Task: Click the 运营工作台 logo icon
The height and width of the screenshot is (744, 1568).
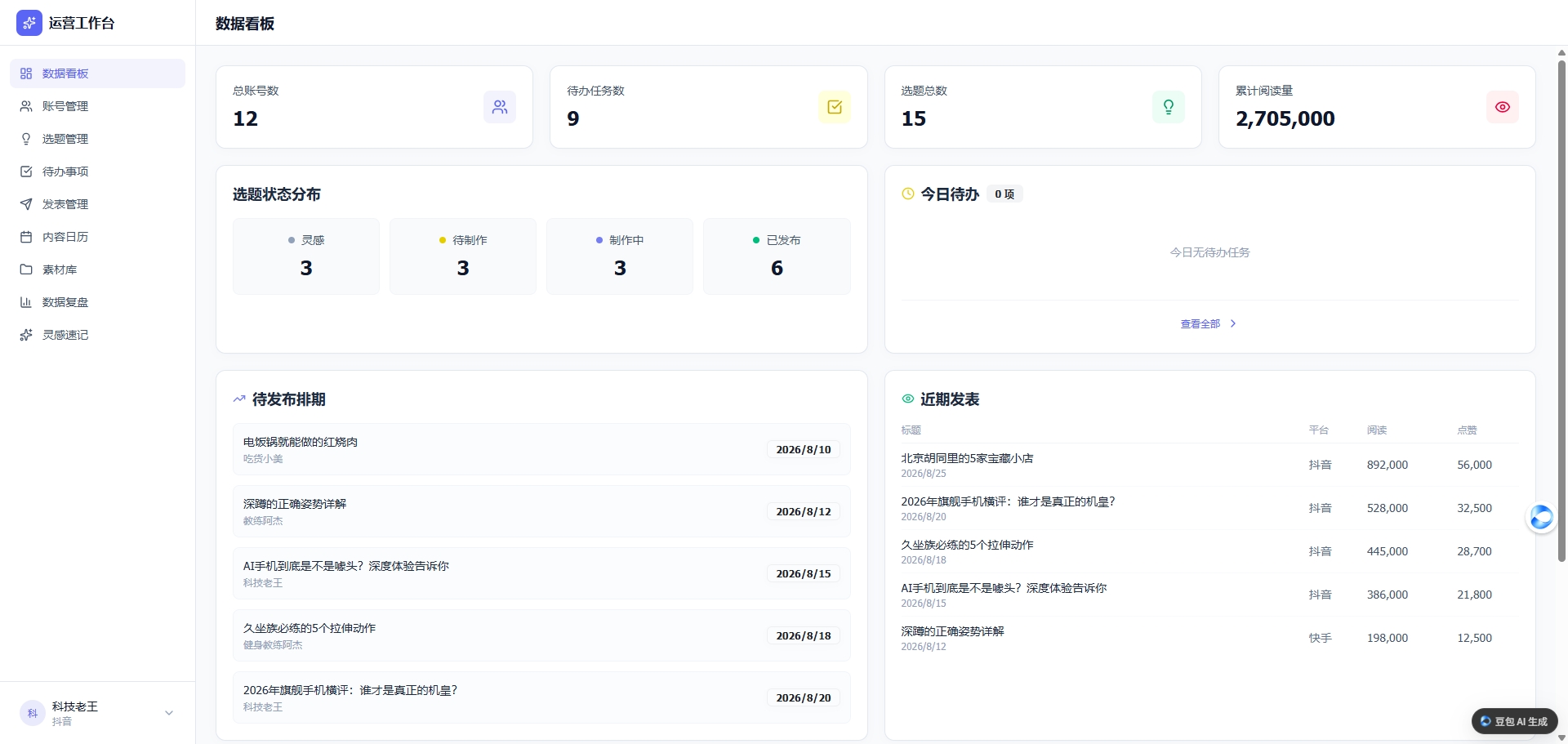Action: [x=29, y=23]
